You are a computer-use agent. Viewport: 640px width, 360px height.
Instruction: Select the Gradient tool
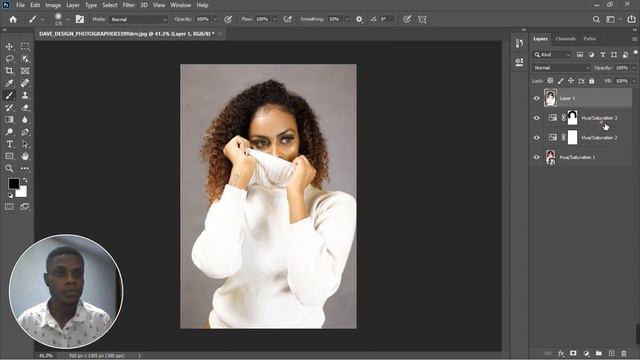[x=9, y=120]
